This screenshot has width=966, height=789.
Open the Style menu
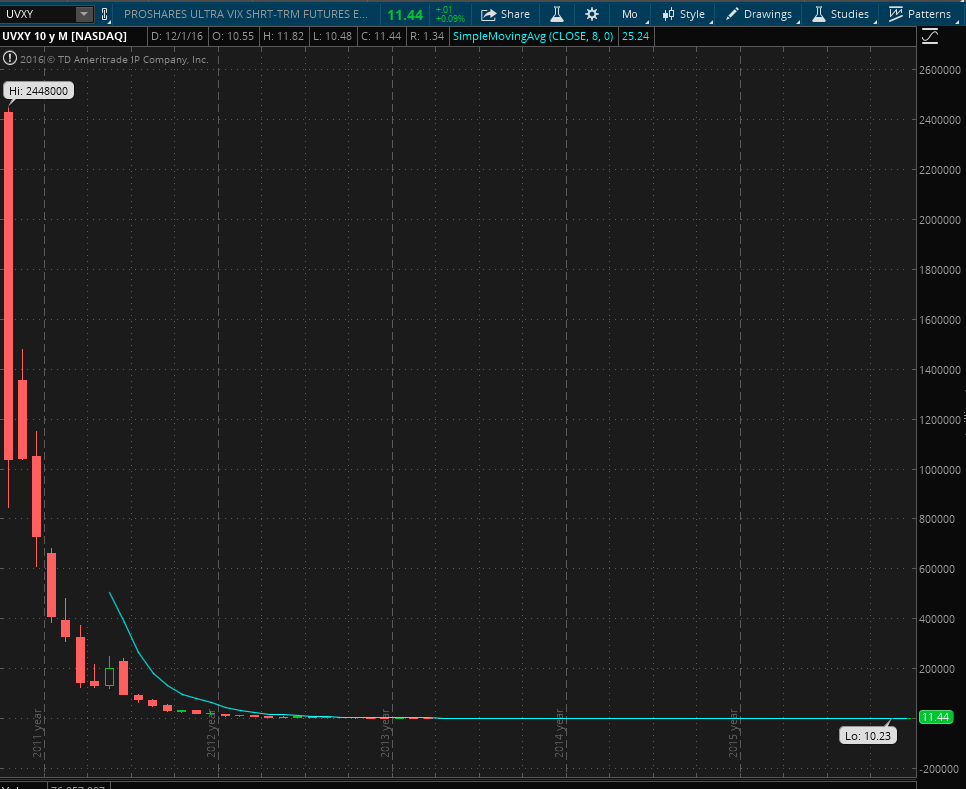tap(684, 14)
